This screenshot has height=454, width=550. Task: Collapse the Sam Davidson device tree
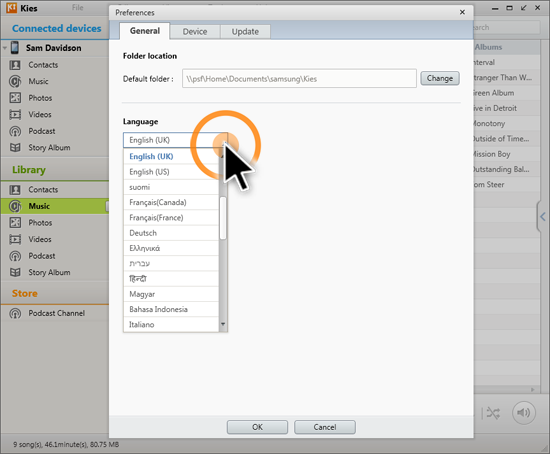coord(5,48)
